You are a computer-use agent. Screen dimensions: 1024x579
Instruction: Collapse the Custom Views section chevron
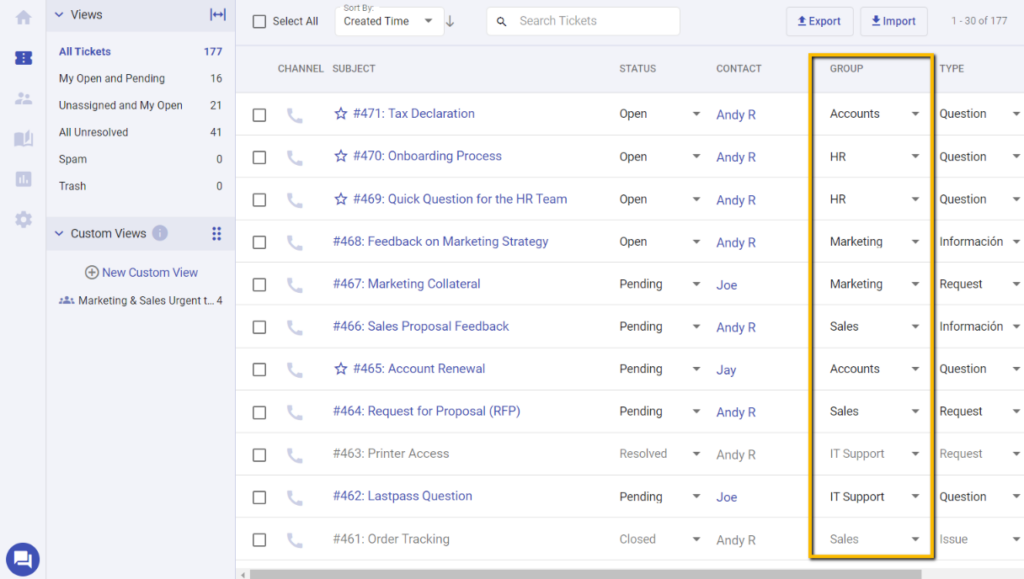[59, 233]
